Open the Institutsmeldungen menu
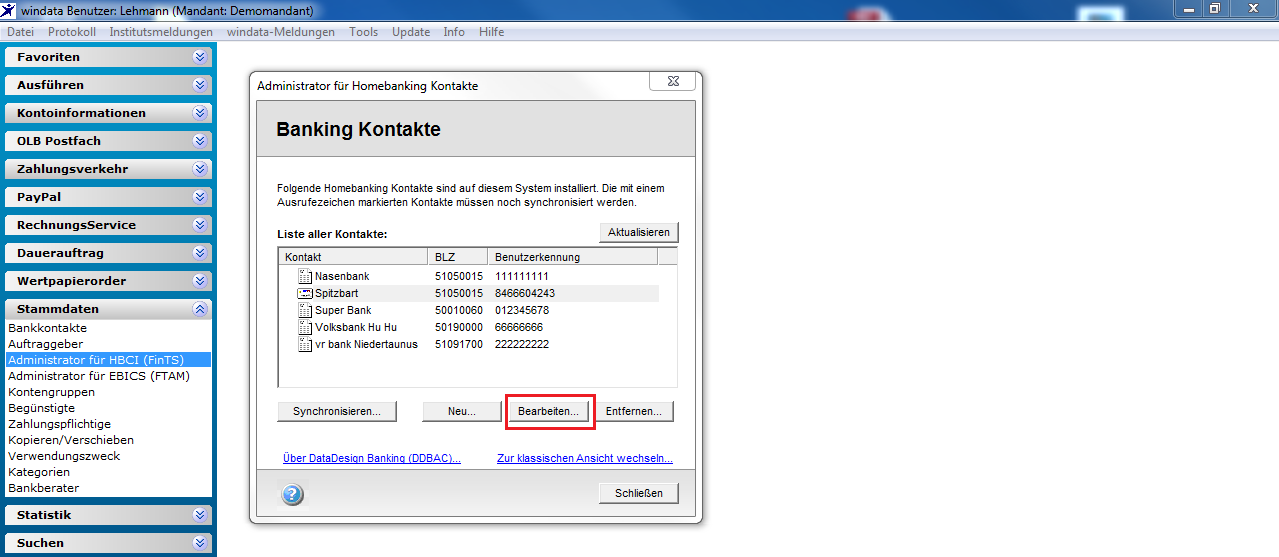Image resolution: width=1279 pixels, height=557 pixels. [x=161, y=32]
